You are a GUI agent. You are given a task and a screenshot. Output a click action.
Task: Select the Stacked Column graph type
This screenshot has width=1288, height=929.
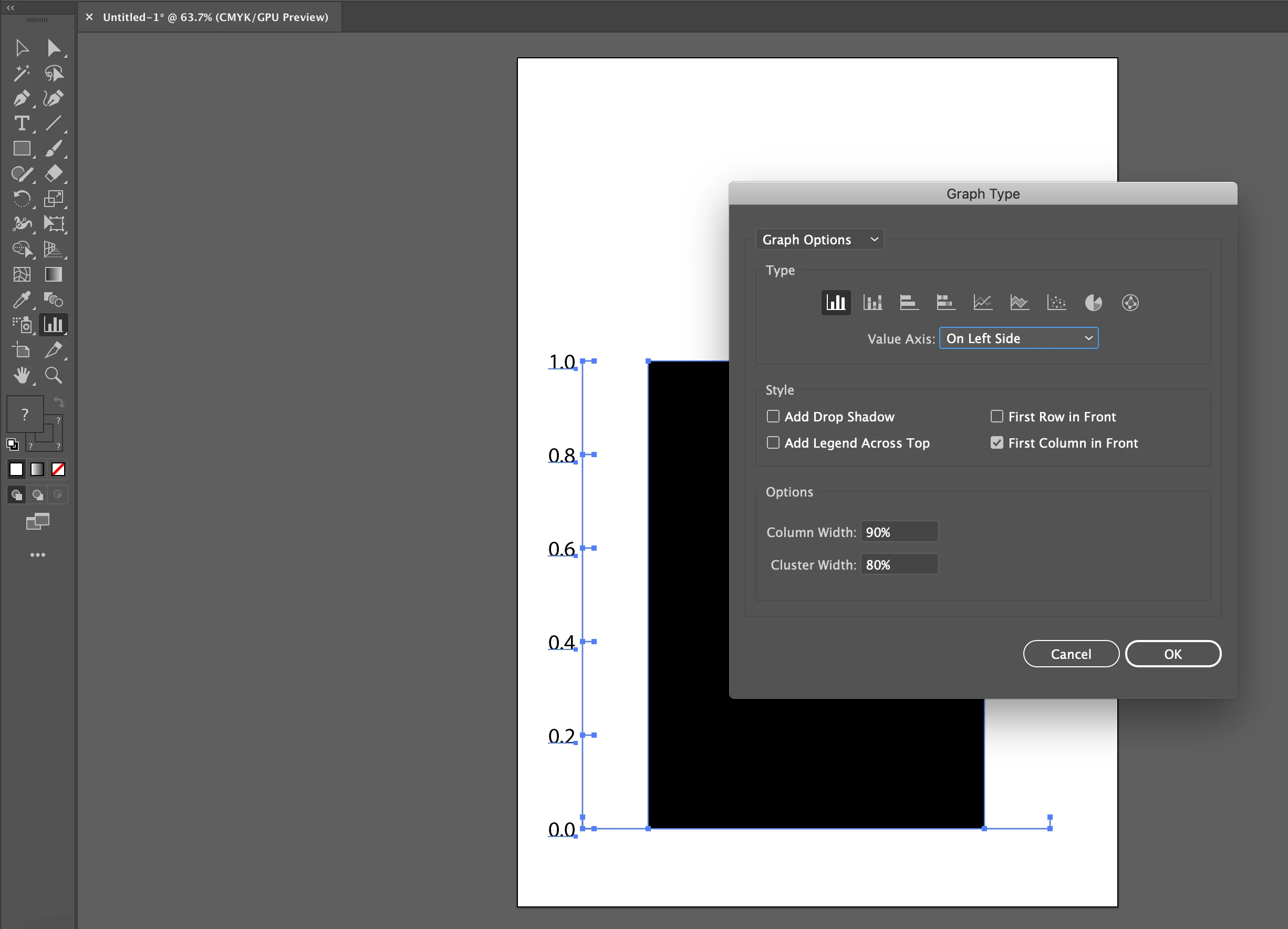click(x=872, y=303)
